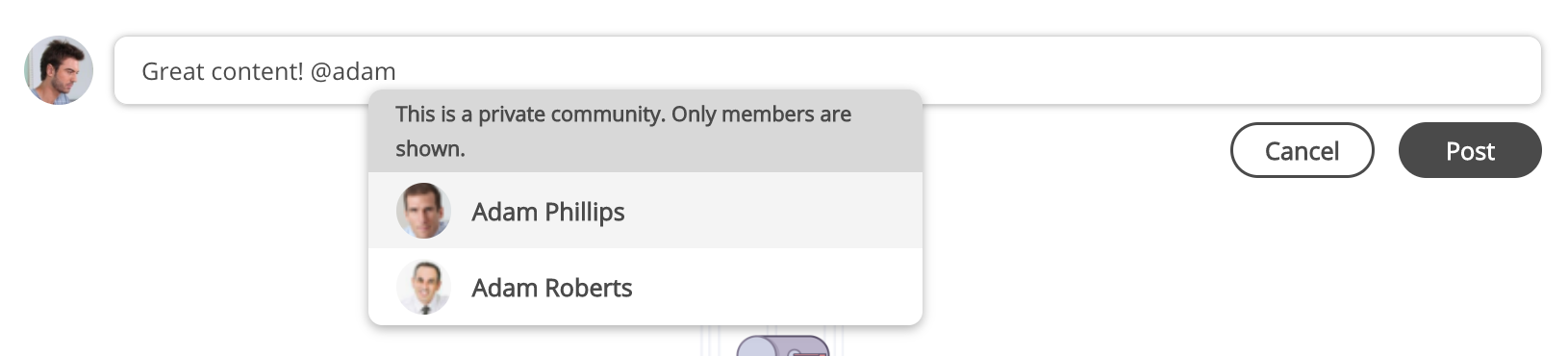The width and height of the screenshot is (1568, 356).
Task: Choose Adam Phillips from mention suggestions
Action: coord(645,211)
